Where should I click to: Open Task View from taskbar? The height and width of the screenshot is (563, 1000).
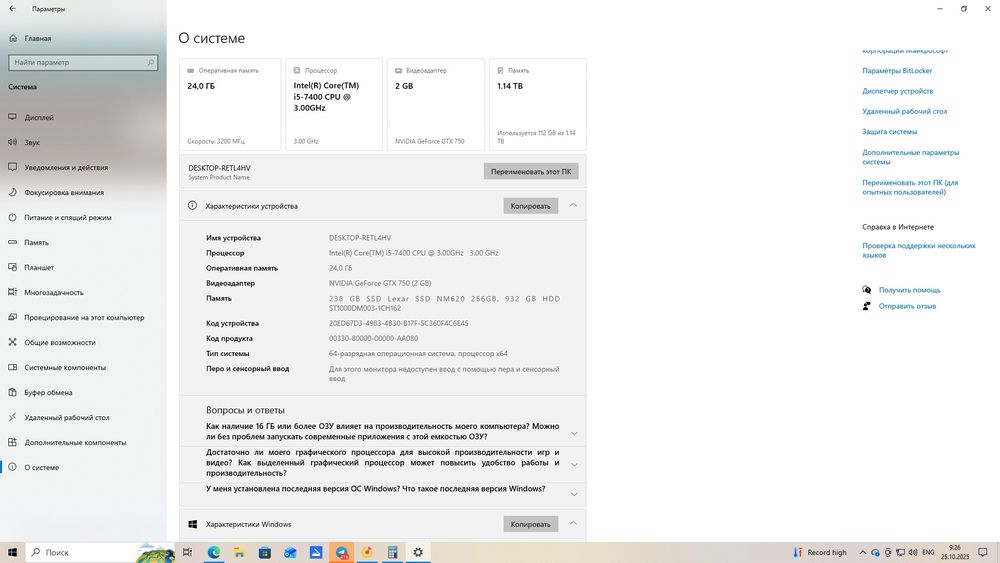tap(188, 552)
